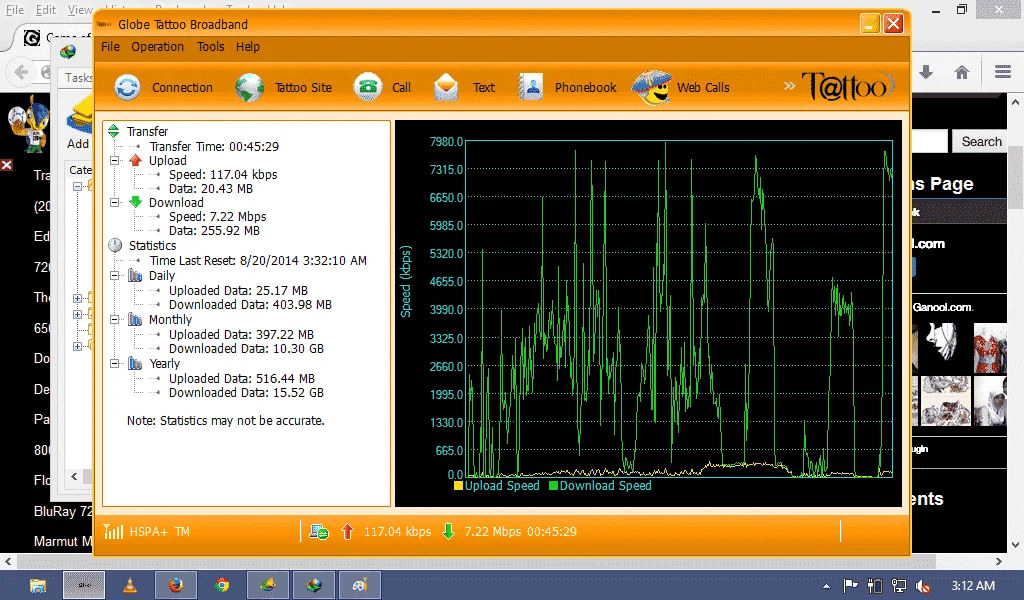1024x600 pixels.
Task: Click HSPA+ TM network label
Action: [159, 531]
